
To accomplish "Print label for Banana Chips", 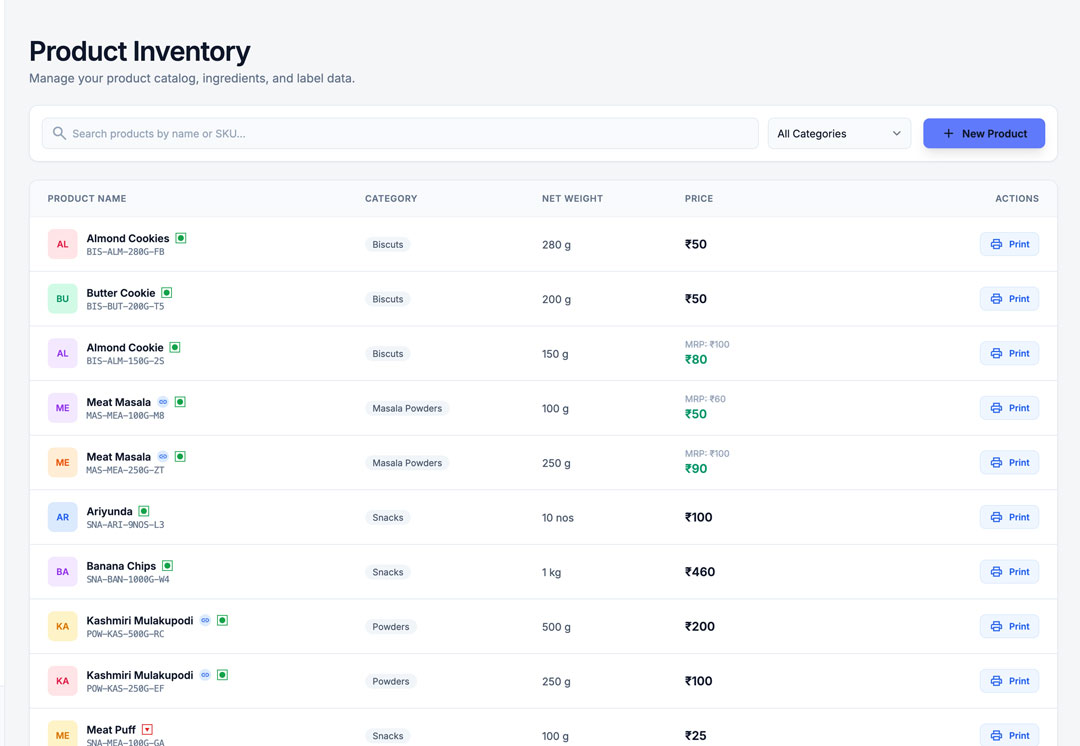I will click(1008, 572).
